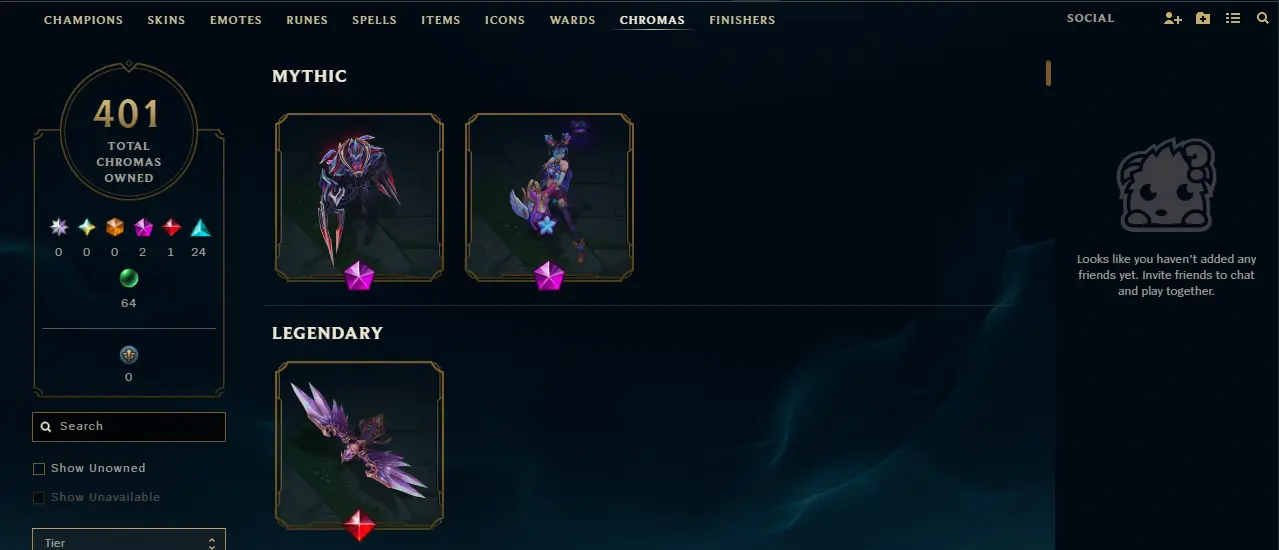The image size is (1279, 550).
Task: Open the Finishers tab
Action: pyautogui.click(x=742, y=20)
